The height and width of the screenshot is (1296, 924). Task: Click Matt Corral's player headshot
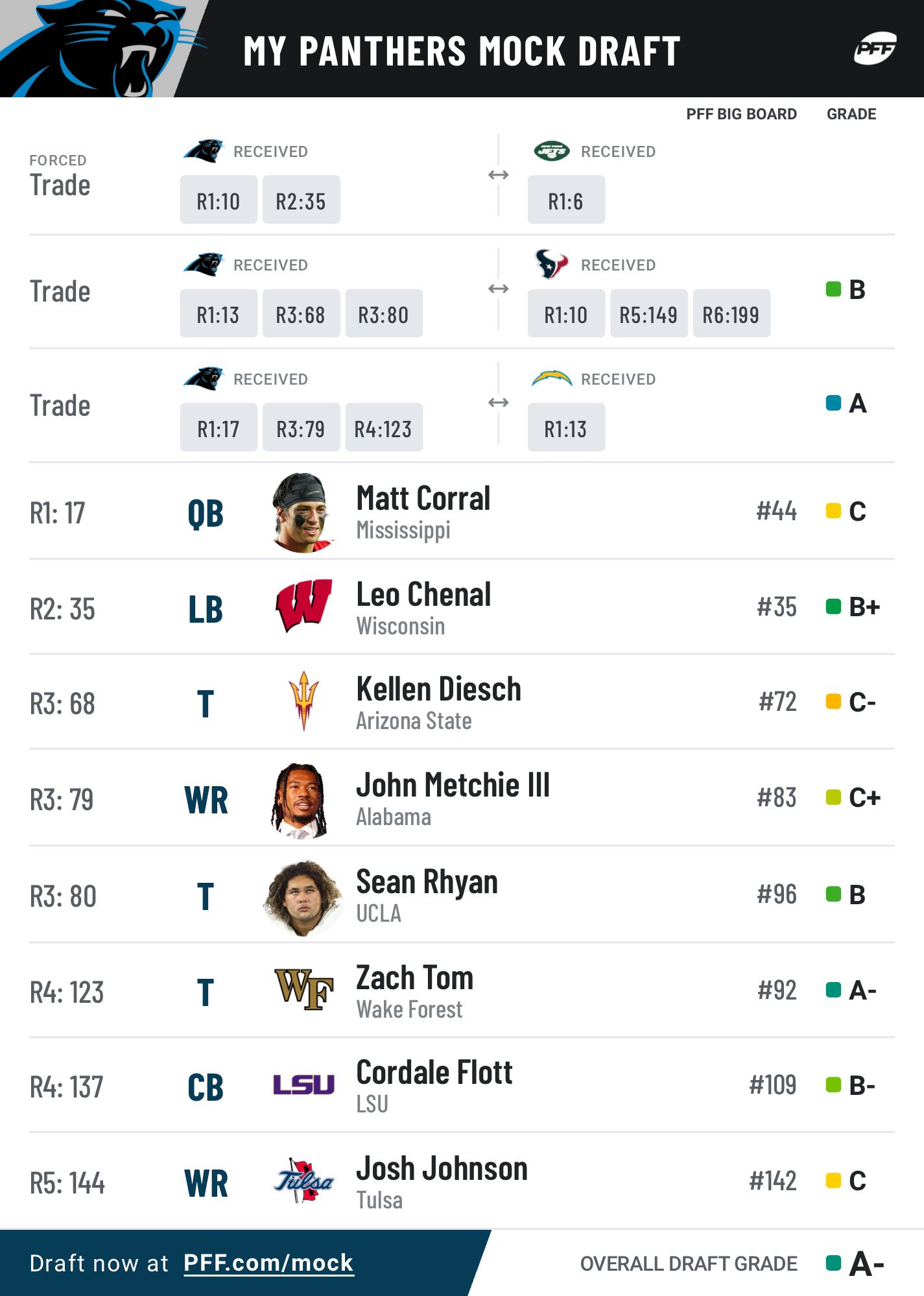tap(303, 512)
